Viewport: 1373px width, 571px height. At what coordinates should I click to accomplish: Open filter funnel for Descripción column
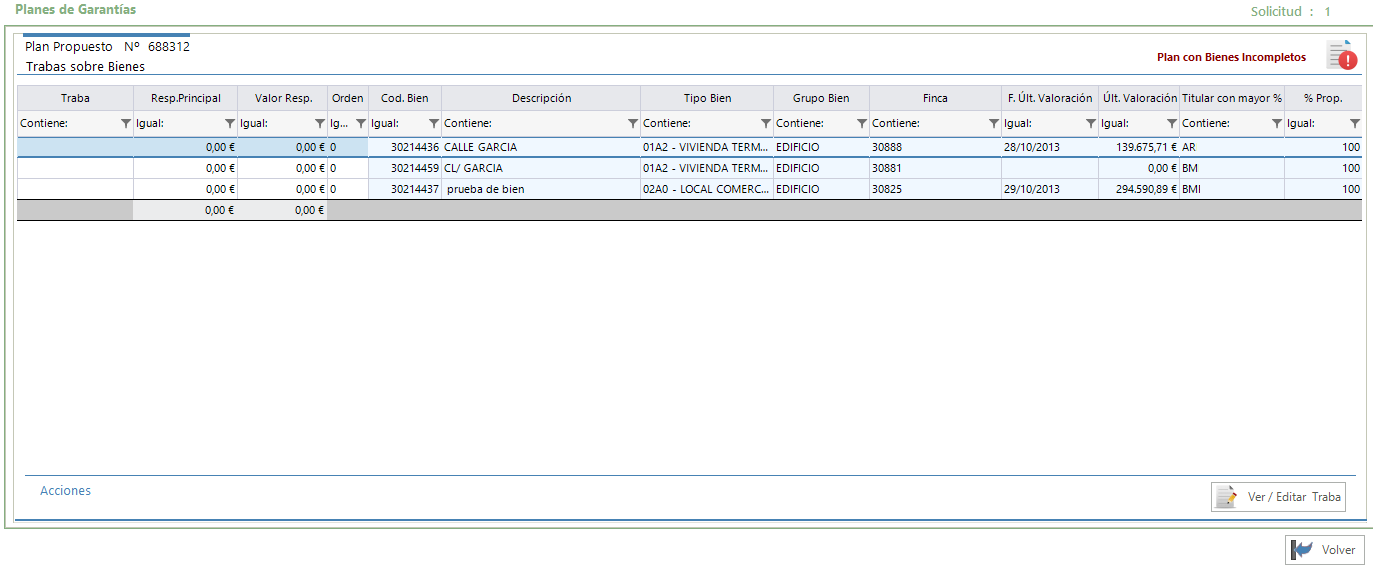[632, 124]
